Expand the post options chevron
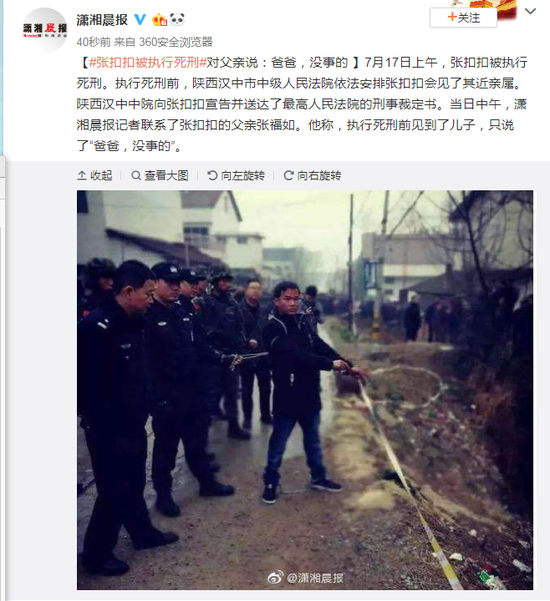 coord(530,11)
